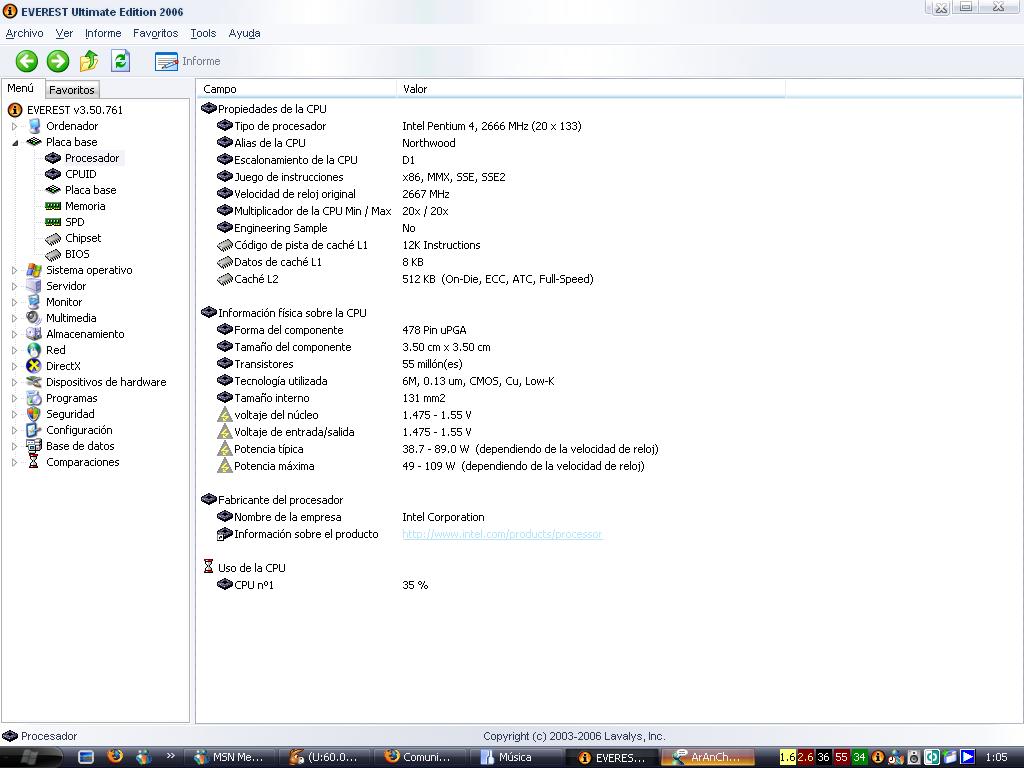This screenshot has height=768, width=1024.
Task: Open the Favoritos menu in the menu bar
Action: tap(155, 33)
